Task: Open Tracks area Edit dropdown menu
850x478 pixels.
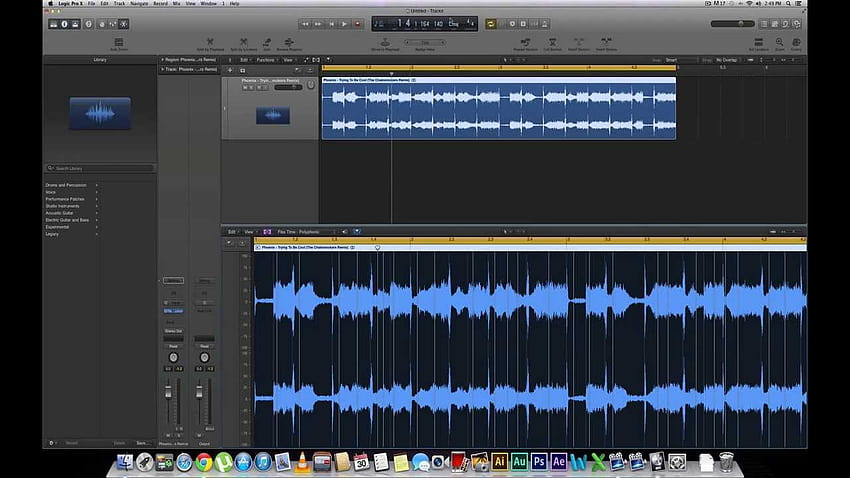Action: [244, 60]
